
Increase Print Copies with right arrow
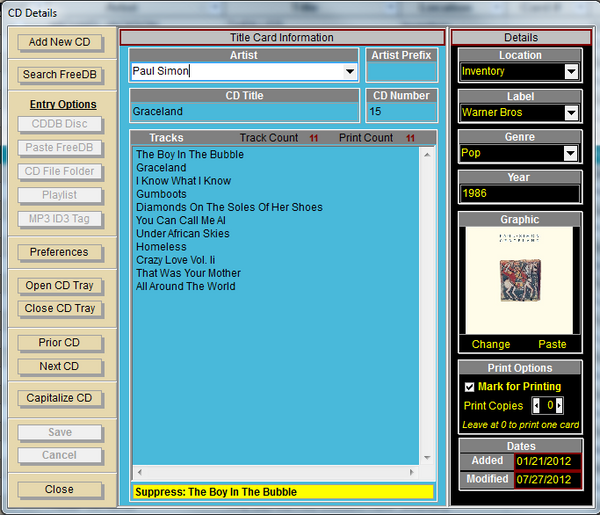[x=559, y=406]
